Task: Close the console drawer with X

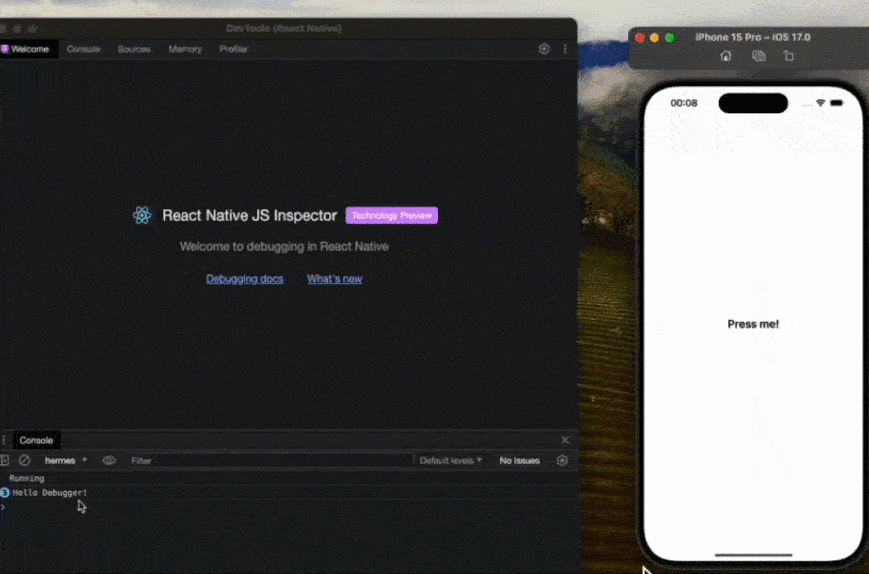Action: click(x=565, y=440)
